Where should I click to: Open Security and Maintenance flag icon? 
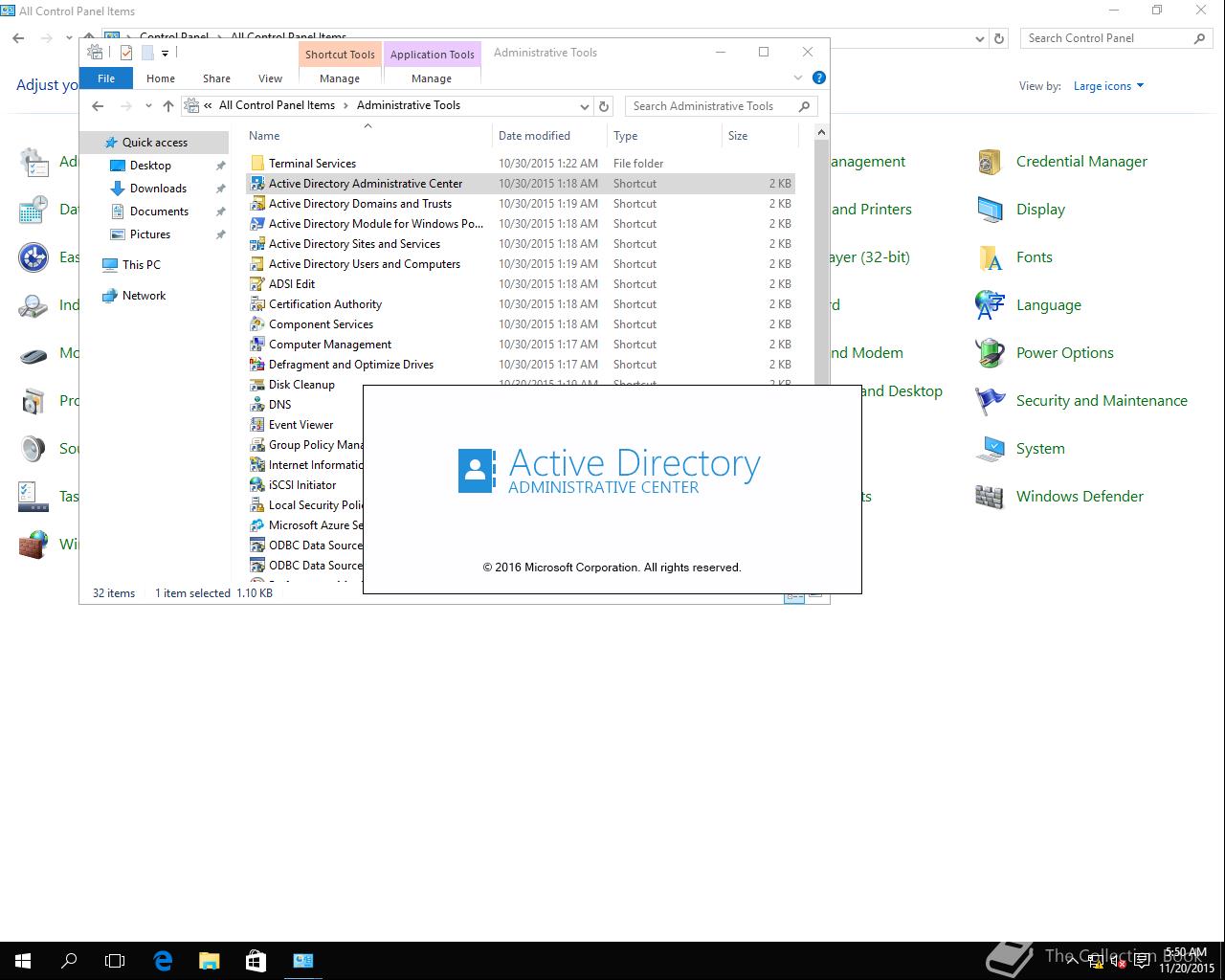click(990, 401)
